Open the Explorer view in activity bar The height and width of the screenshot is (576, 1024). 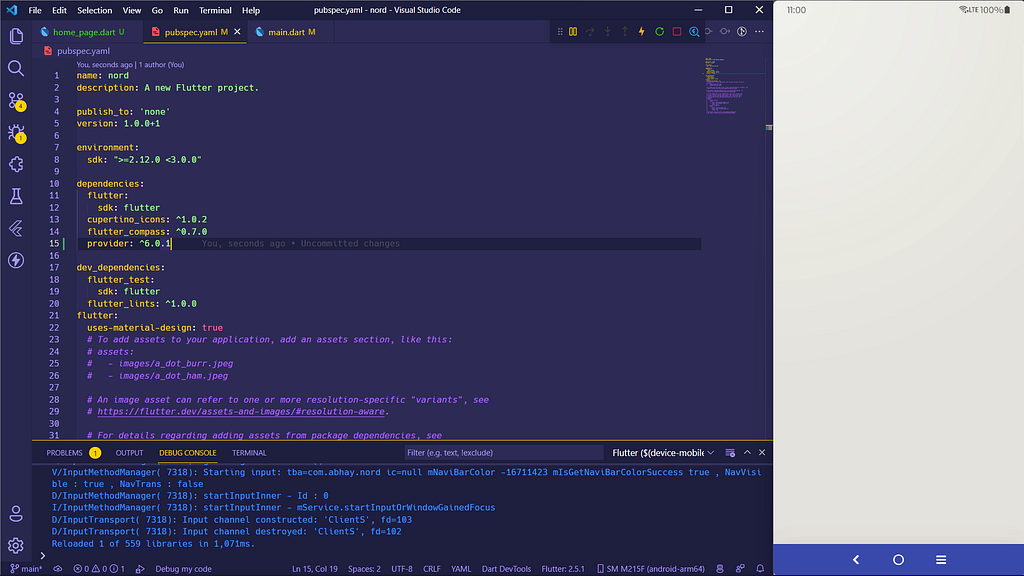pyautogui.click(x=16, y=36)
